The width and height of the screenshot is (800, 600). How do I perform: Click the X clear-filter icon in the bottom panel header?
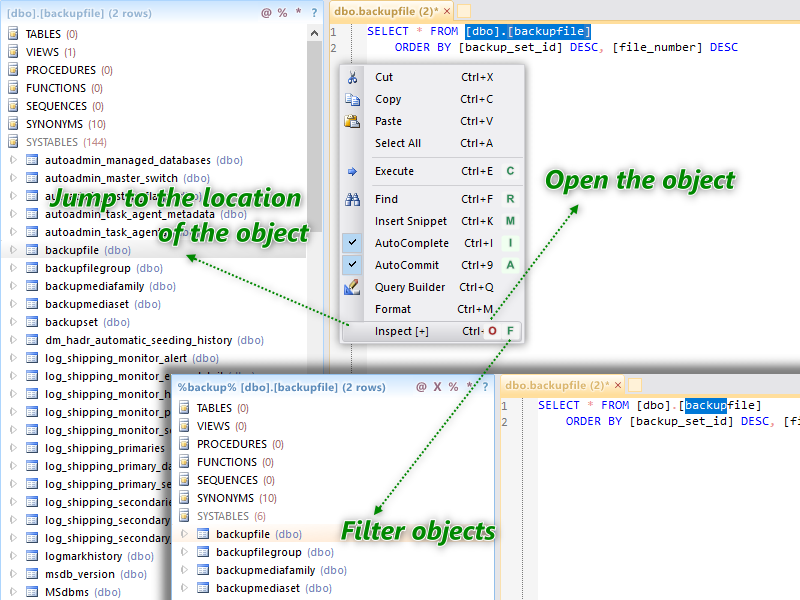tap(437, 387)
